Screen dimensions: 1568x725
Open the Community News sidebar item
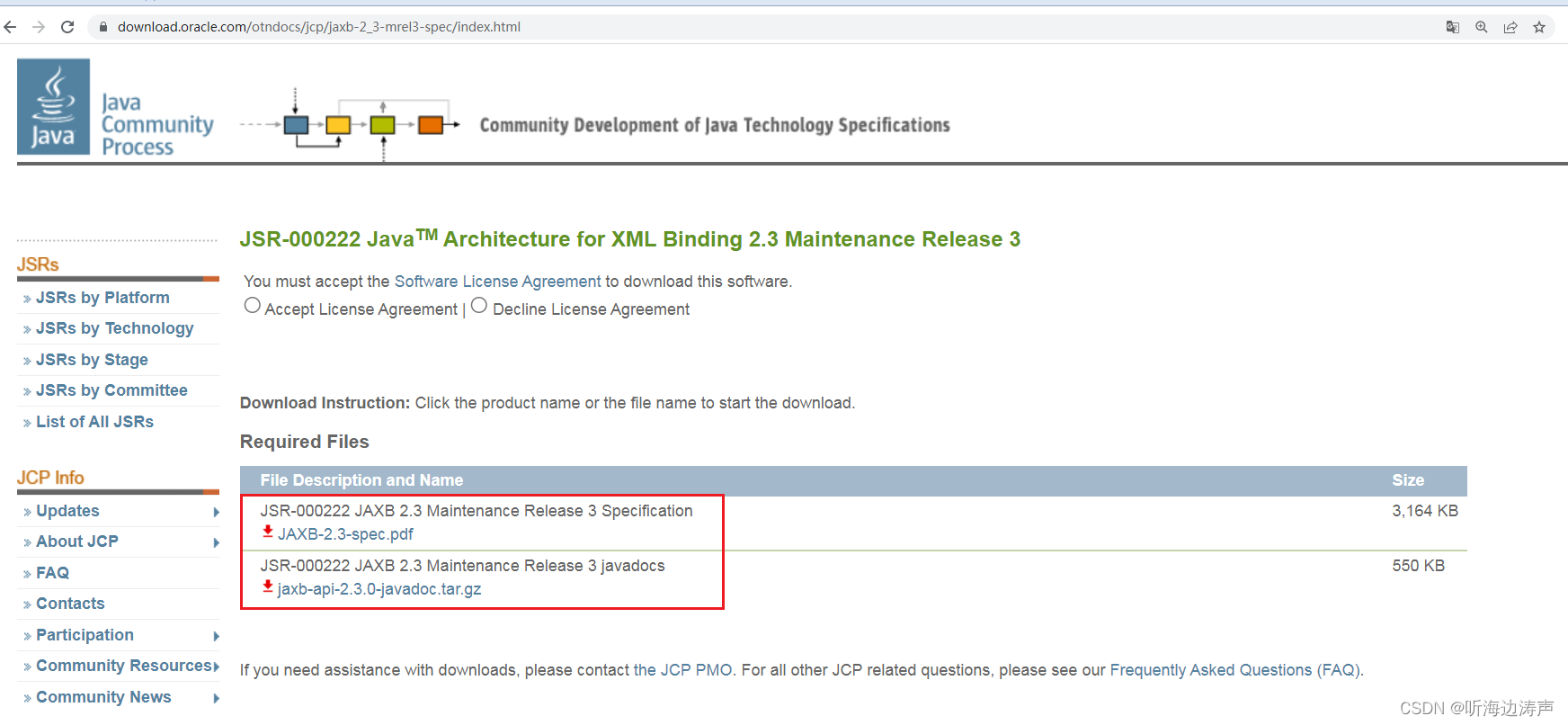(x=103, y=697)
